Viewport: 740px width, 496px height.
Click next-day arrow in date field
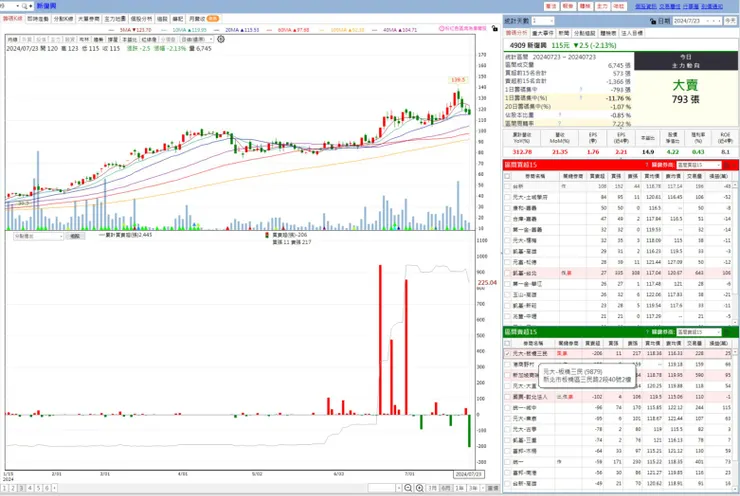[x=719, y=21]
